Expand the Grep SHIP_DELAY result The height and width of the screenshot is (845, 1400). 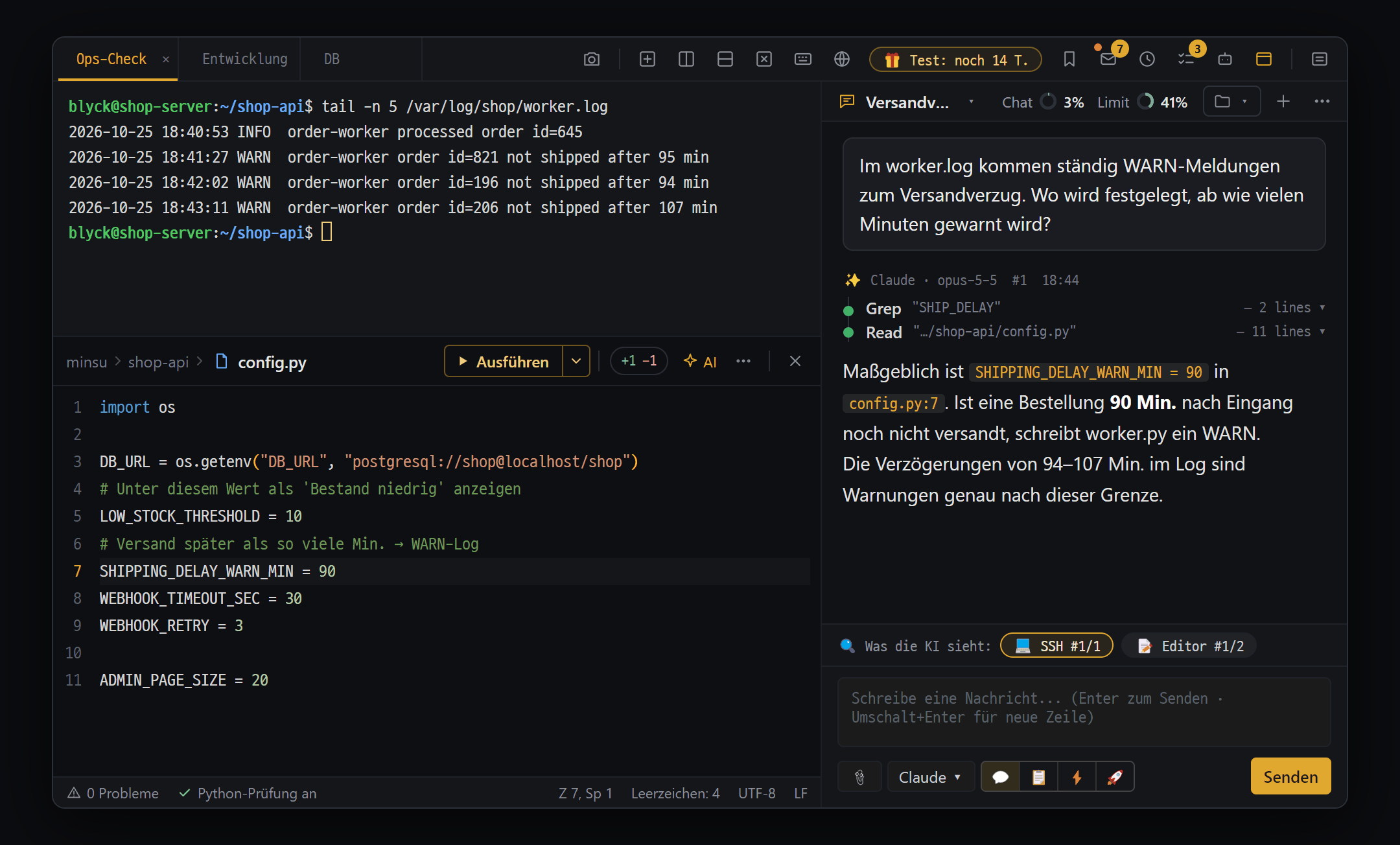1085,308
